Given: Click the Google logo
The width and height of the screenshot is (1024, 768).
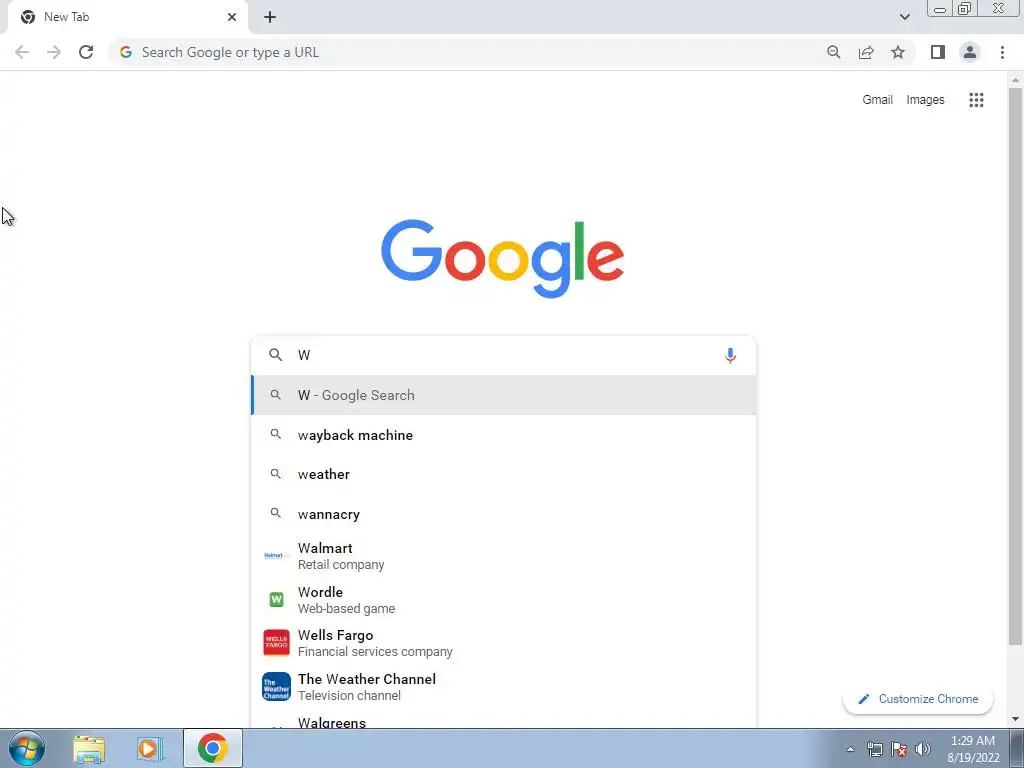Looking at the screenshot, I should (x=502, y=259).
